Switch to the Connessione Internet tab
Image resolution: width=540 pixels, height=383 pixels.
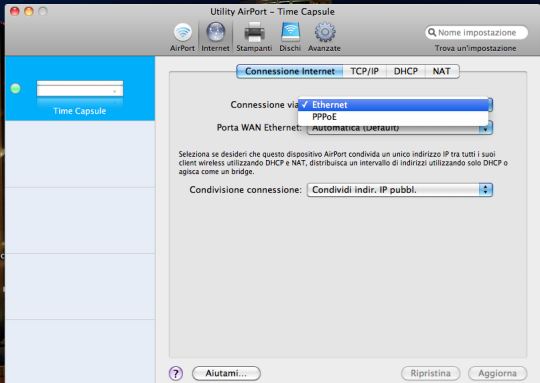[x=290, y=71]
